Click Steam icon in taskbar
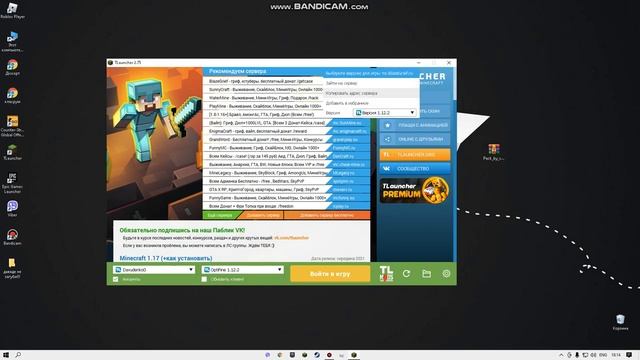 click(x=317, y=355)
